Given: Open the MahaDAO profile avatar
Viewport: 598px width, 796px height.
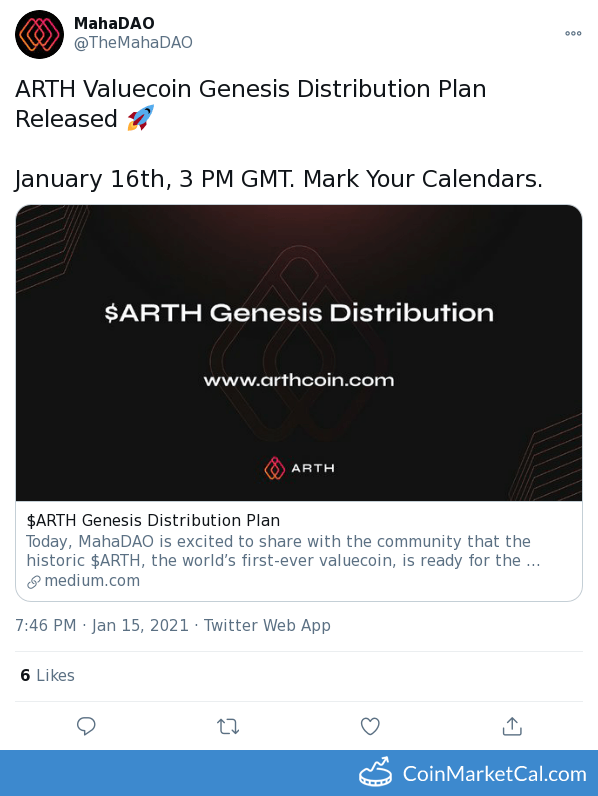Looking at the screenshot, I should 40,34.
